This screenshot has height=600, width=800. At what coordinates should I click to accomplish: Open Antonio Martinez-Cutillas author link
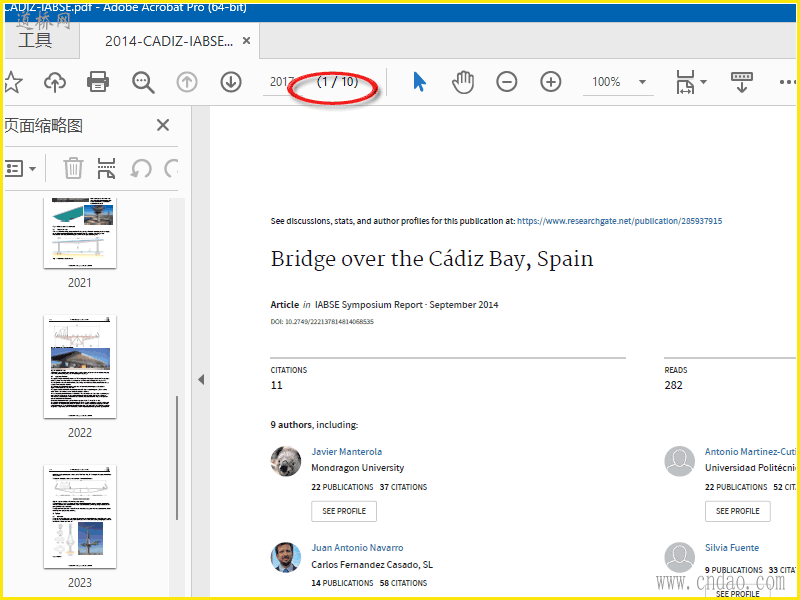[750, 452]
